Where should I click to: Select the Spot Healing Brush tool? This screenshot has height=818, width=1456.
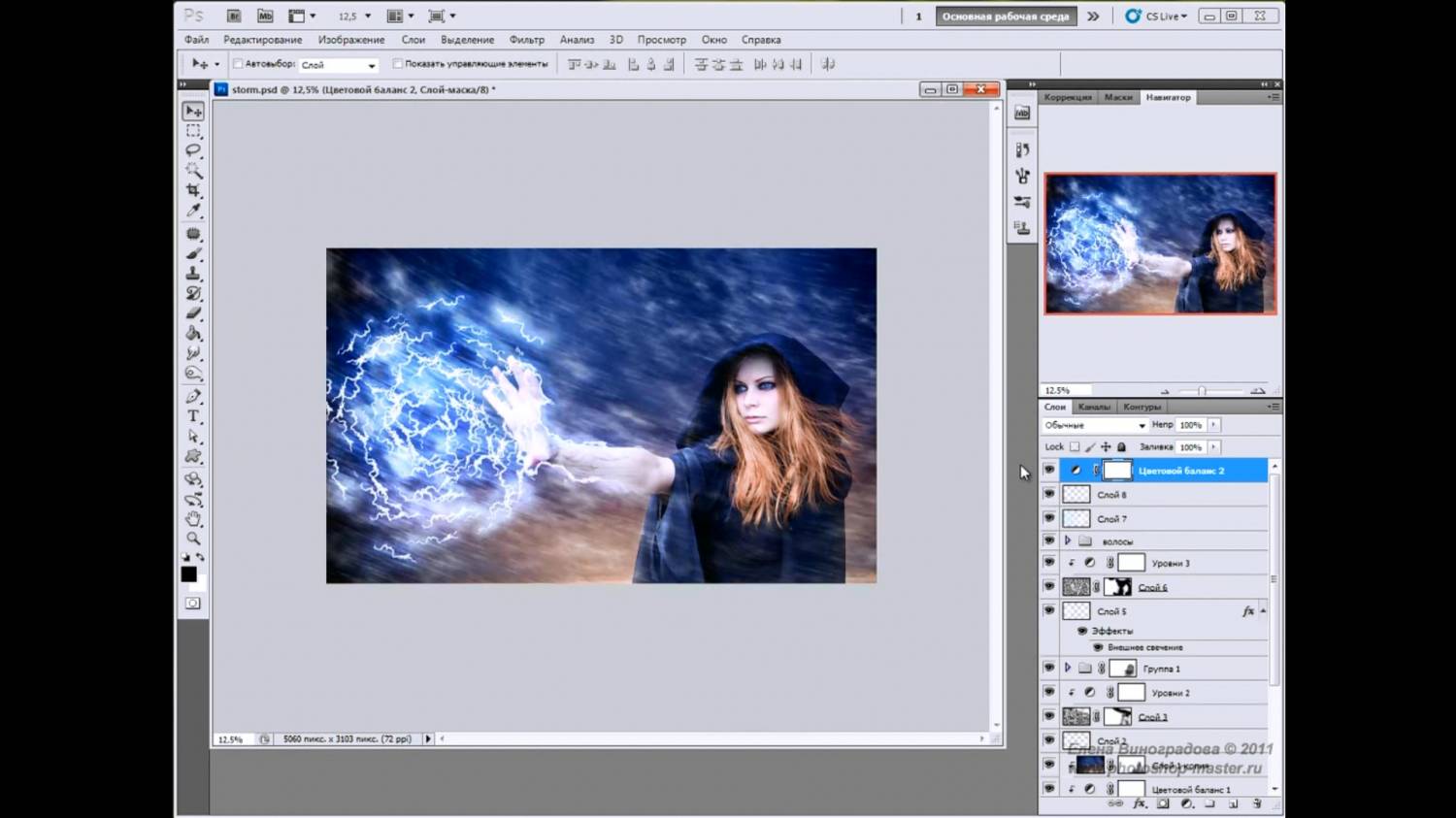(x=193, y=234)
